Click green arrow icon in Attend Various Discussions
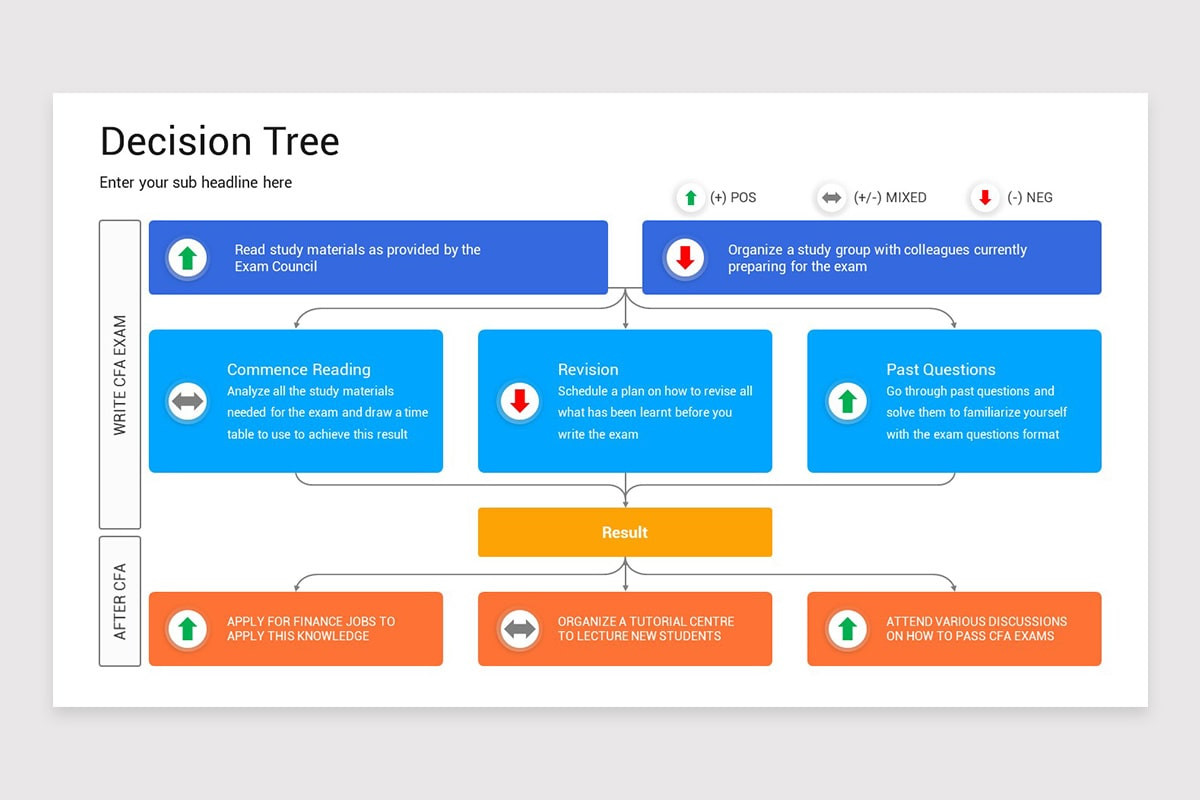1200x800 pixels. (x=847, y=629)
